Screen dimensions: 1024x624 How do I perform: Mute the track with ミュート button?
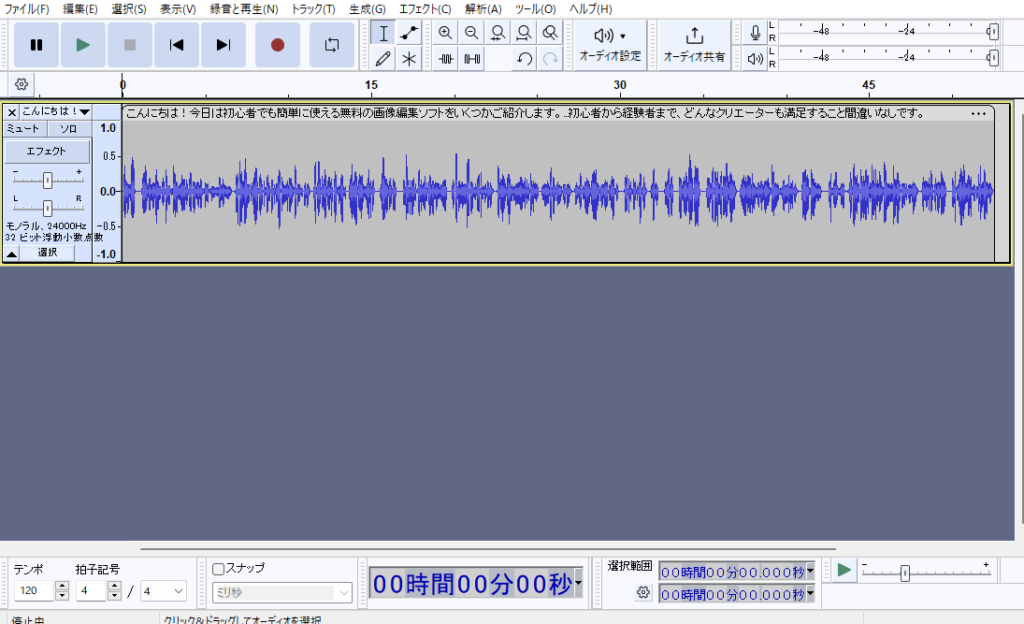coord(23,129)
